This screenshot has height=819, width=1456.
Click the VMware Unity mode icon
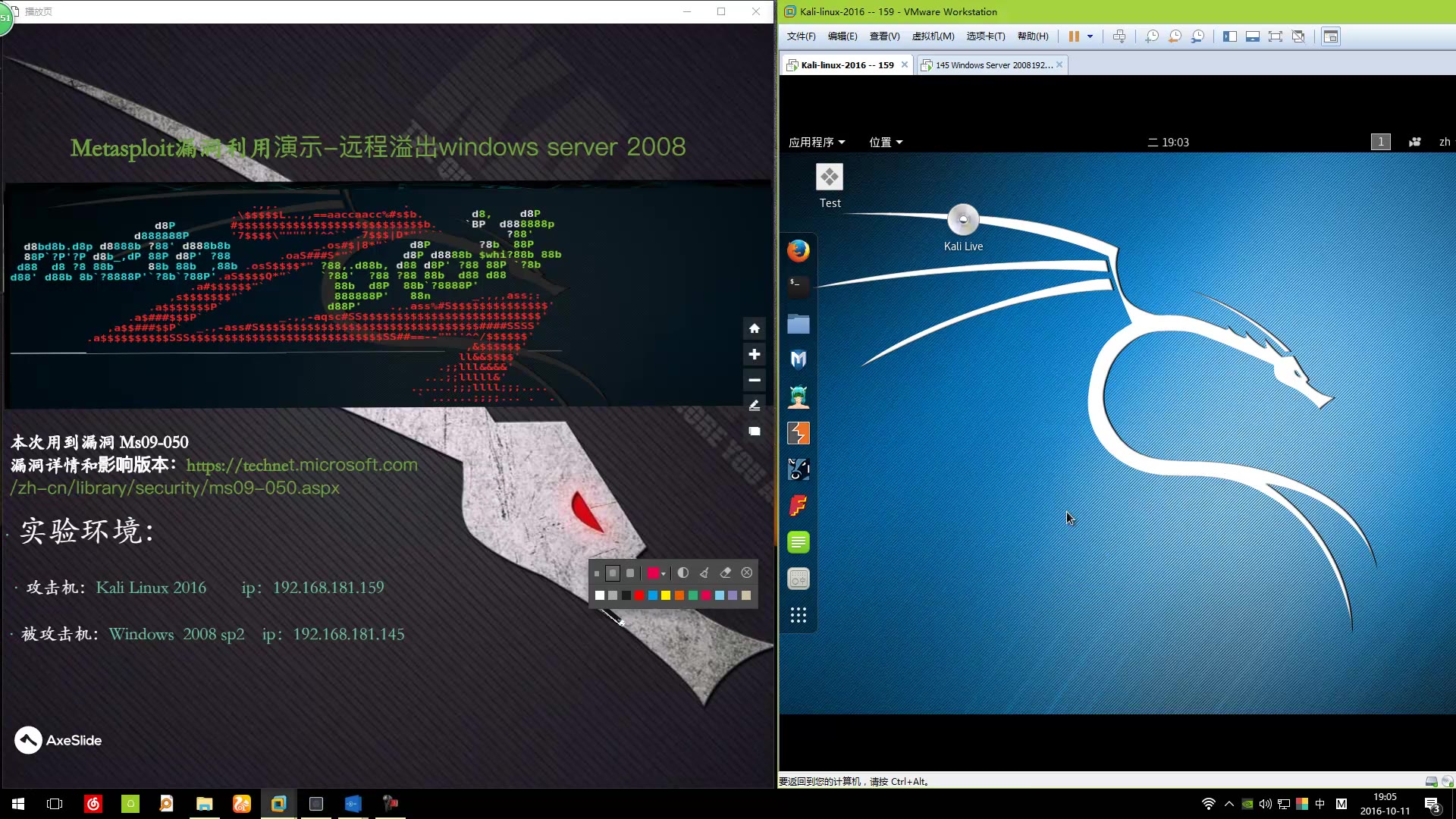(x=1298, y=36)
